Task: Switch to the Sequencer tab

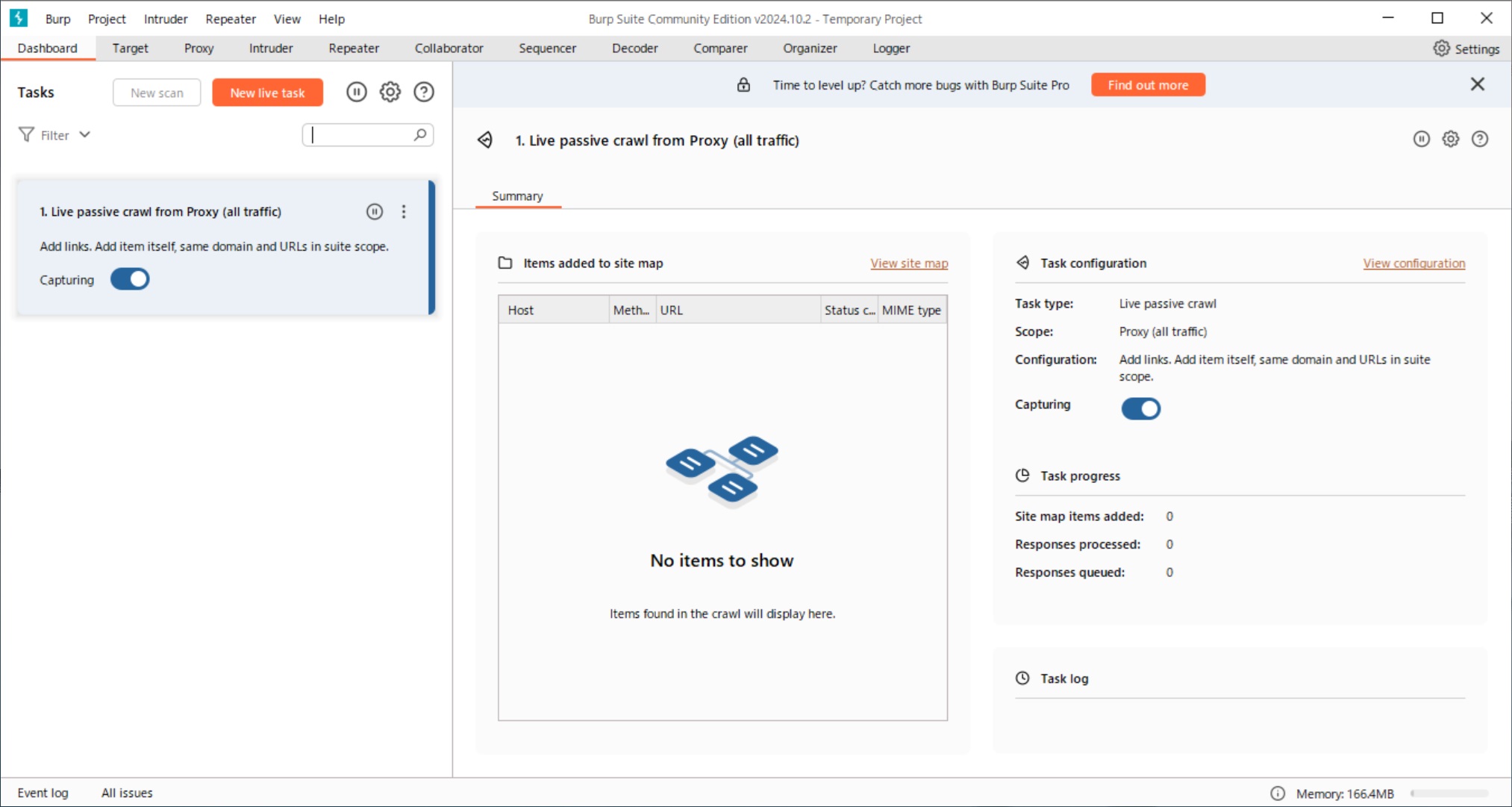Action: point(547,48)
